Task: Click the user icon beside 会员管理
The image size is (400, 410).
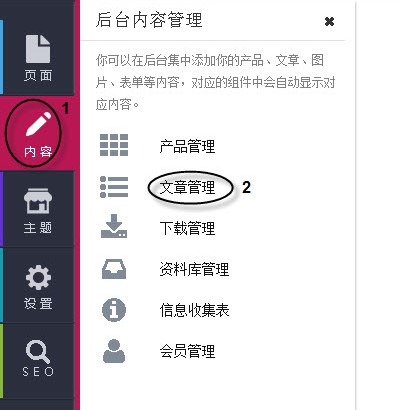Action: click(x=114, y=351)
